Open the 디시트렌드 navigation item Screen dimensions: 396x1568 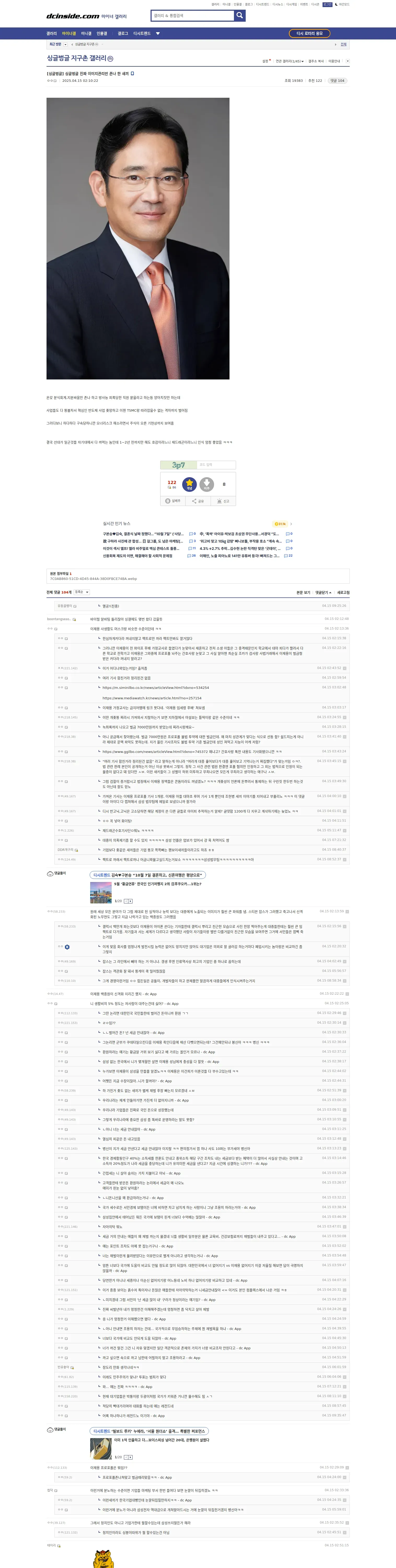click(142, 33)
